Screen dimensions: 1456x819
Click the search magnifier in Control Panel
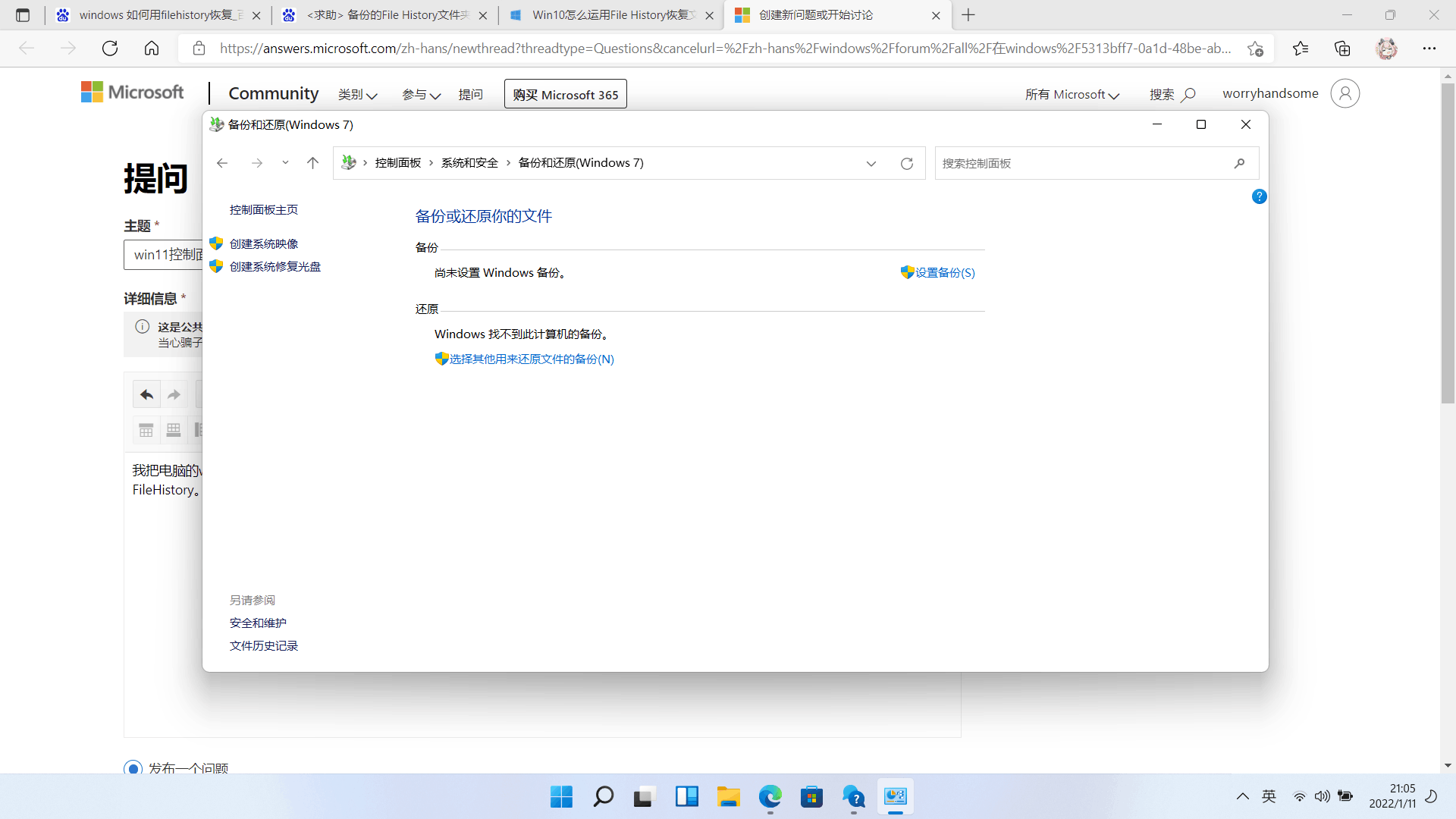tap(1239, 163)
